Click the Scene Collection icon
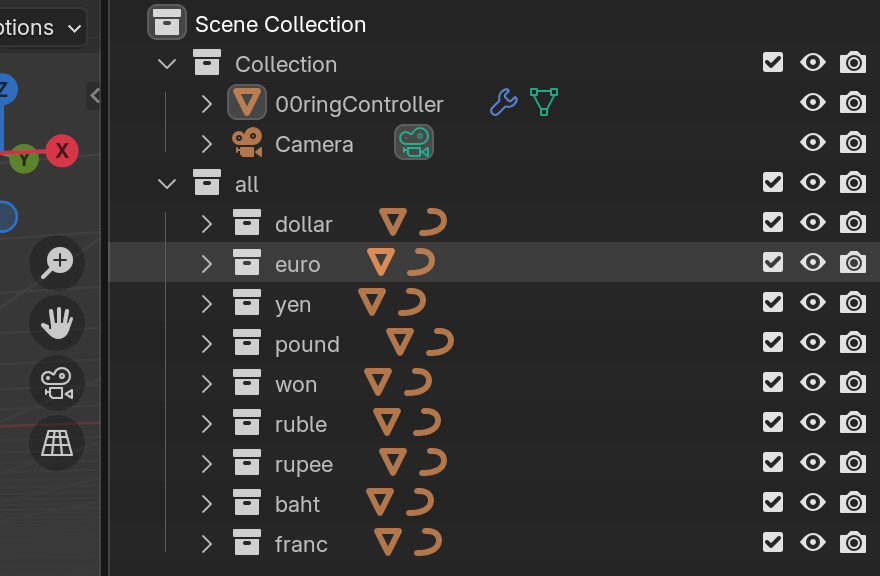 click(x=167, y=23)
